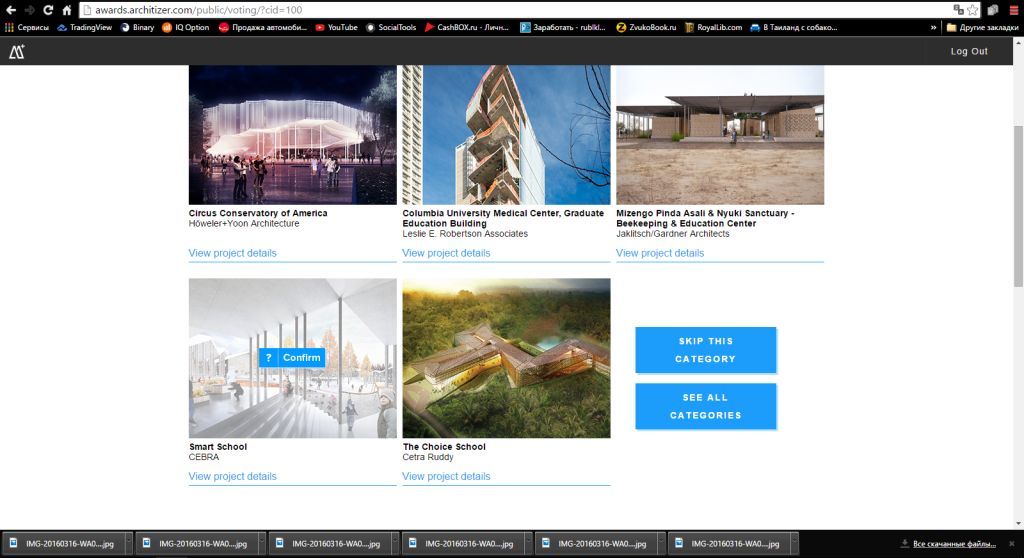View project details for Mizengo Pinda Asali Sanctuary
This screenshot has height=558, width=1024.
[x=660, y=253]
